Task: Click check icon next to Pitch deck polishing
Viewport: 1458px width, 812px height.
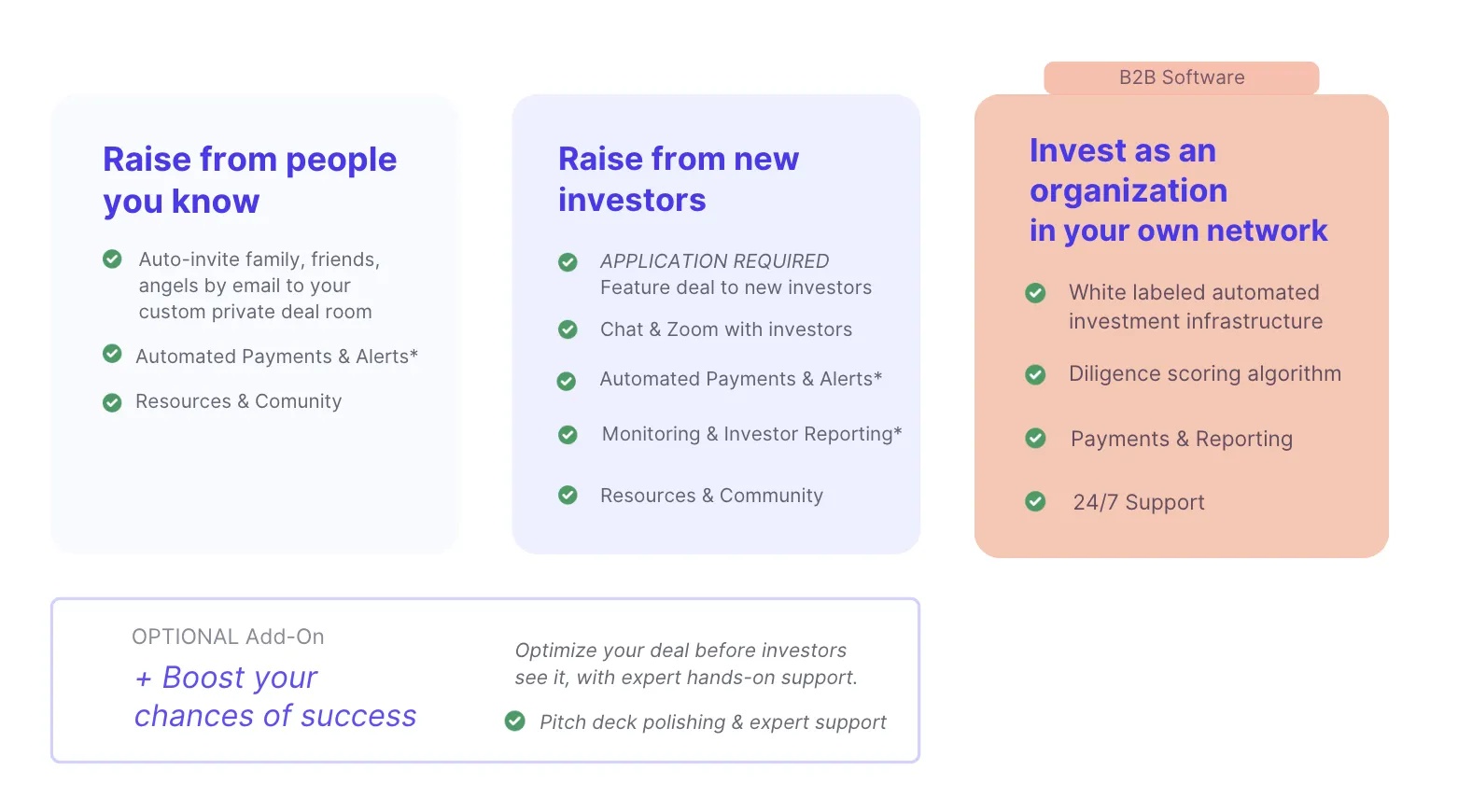Action: coord(514,721)
